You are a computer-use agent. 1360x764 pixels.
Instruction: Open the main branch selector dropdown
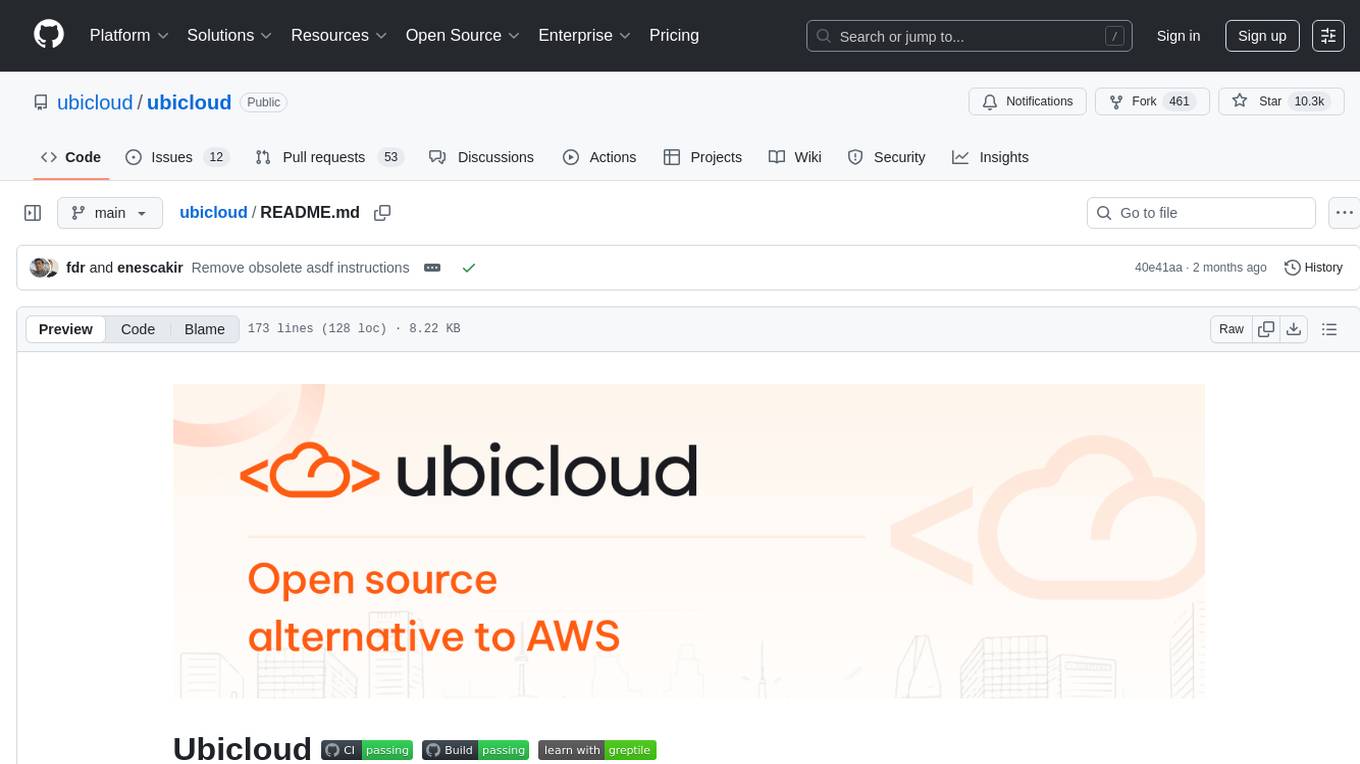pos(110,213)
